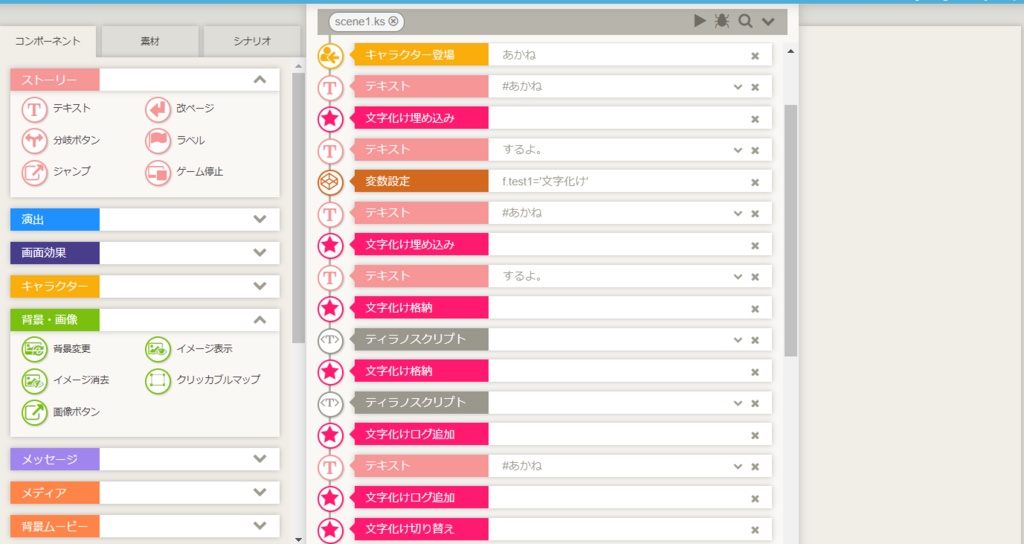Delete the 文字化け切り替え row
The image size is (1024, 544).
click(x=755, y=530)
